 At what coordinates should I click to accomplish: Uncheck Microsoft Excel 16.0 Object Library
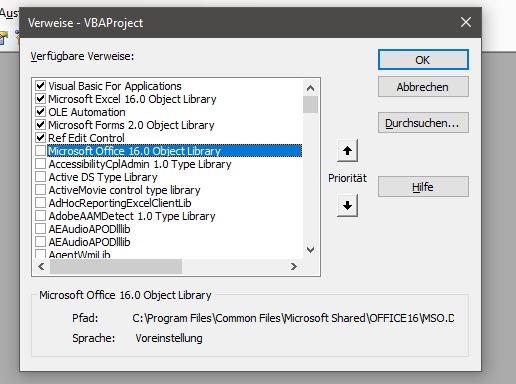point(40,99)
